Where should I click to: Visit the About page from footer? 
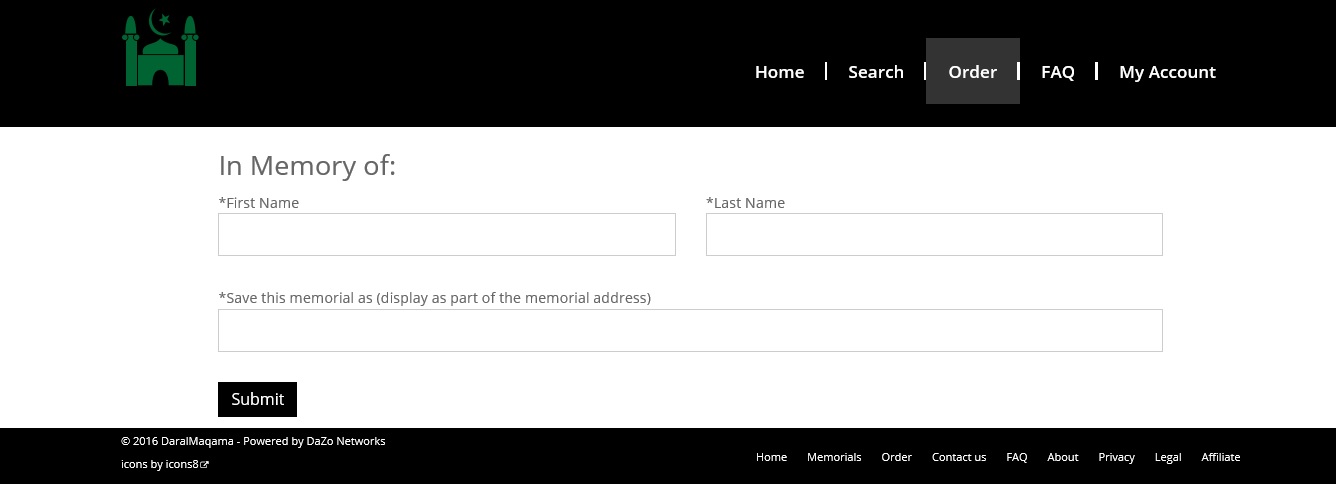[1063, 457]
